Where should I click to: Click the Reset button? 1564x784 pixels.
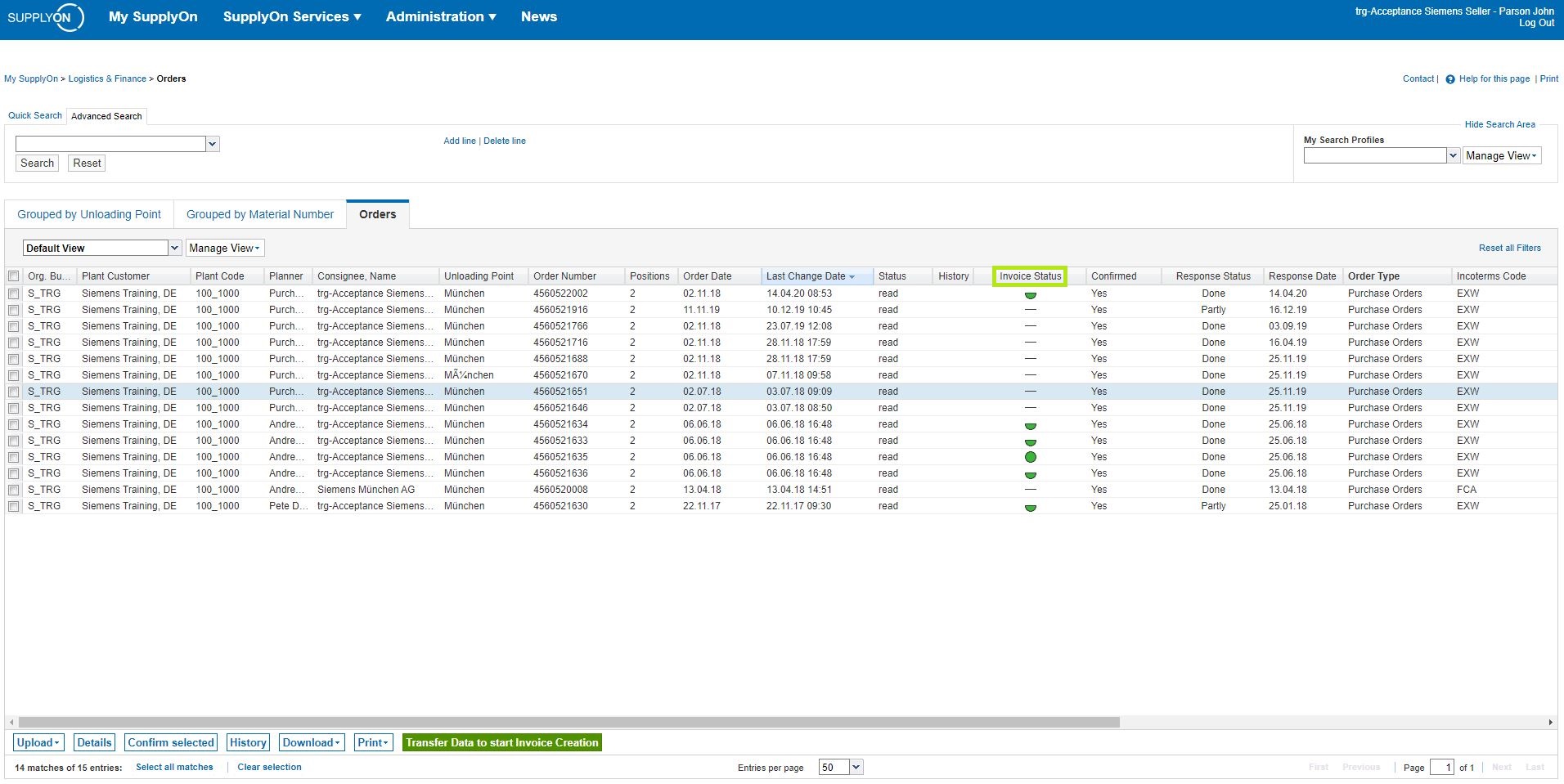click(87, 163)
